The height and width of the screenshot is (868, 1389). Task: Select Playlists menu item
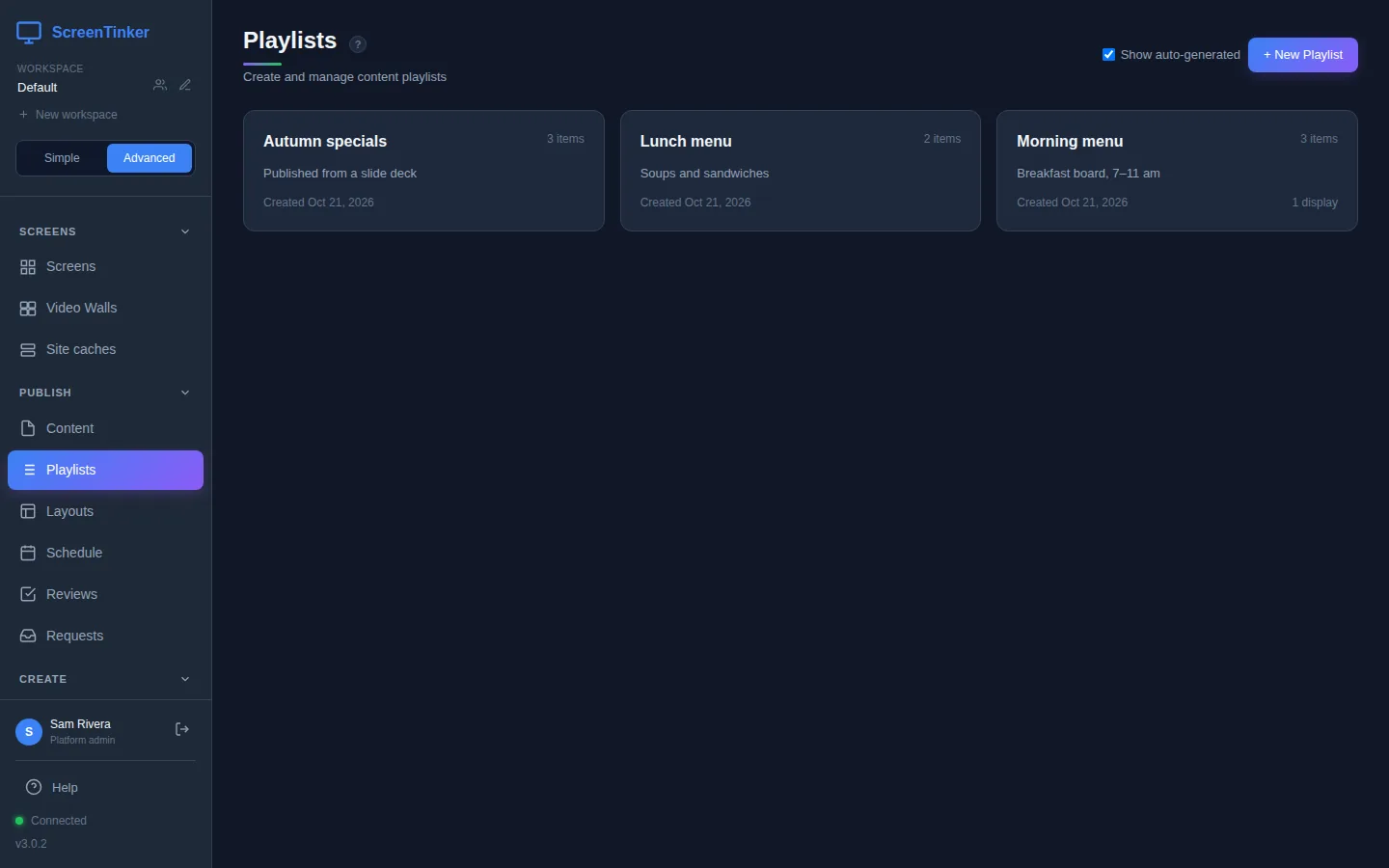[x=105, y=470]
